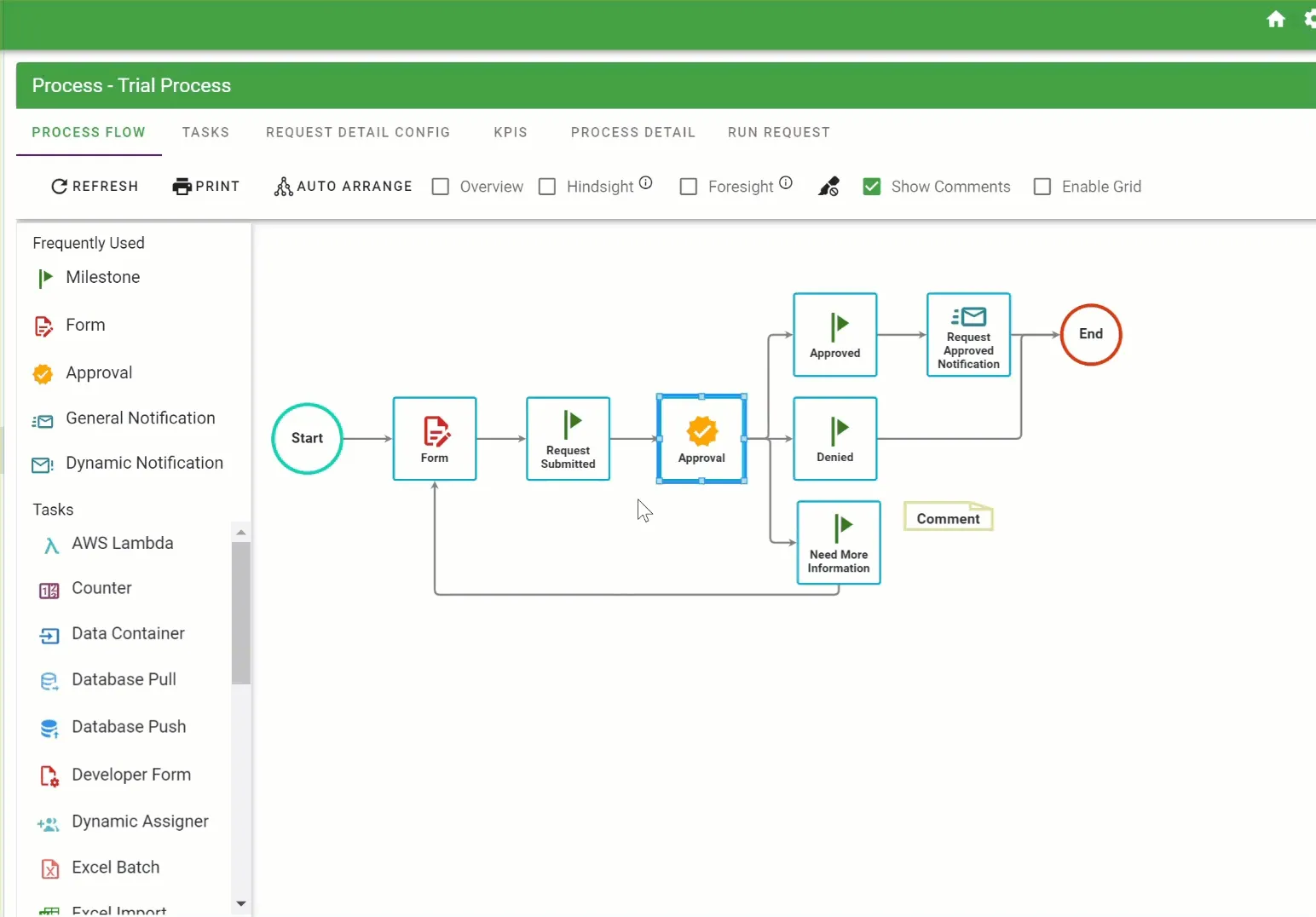This screenshot has width=1316, height=917.
Task: Switch to the Request Detail Config tab
Action: click(357, 132)
